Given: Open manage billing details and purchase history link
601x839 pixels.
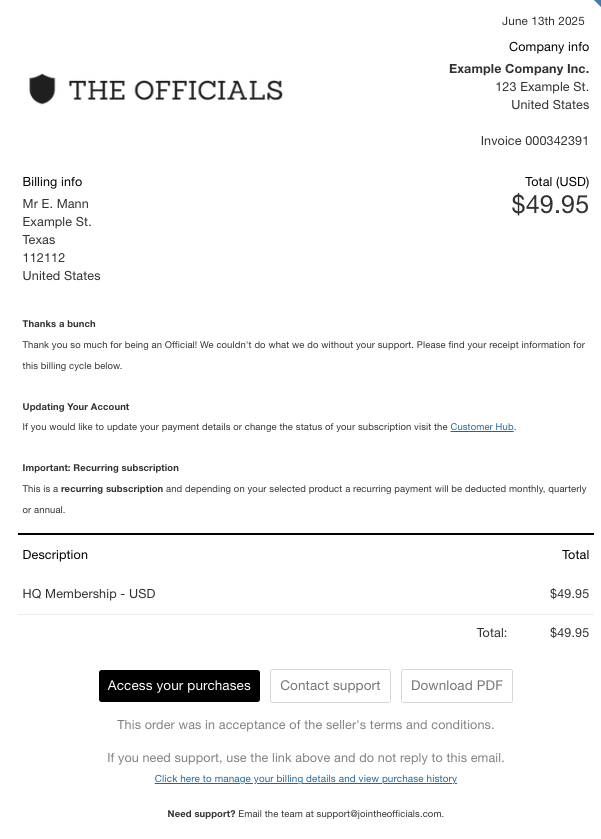Looking at the screenshot, I should click(306, 779).
